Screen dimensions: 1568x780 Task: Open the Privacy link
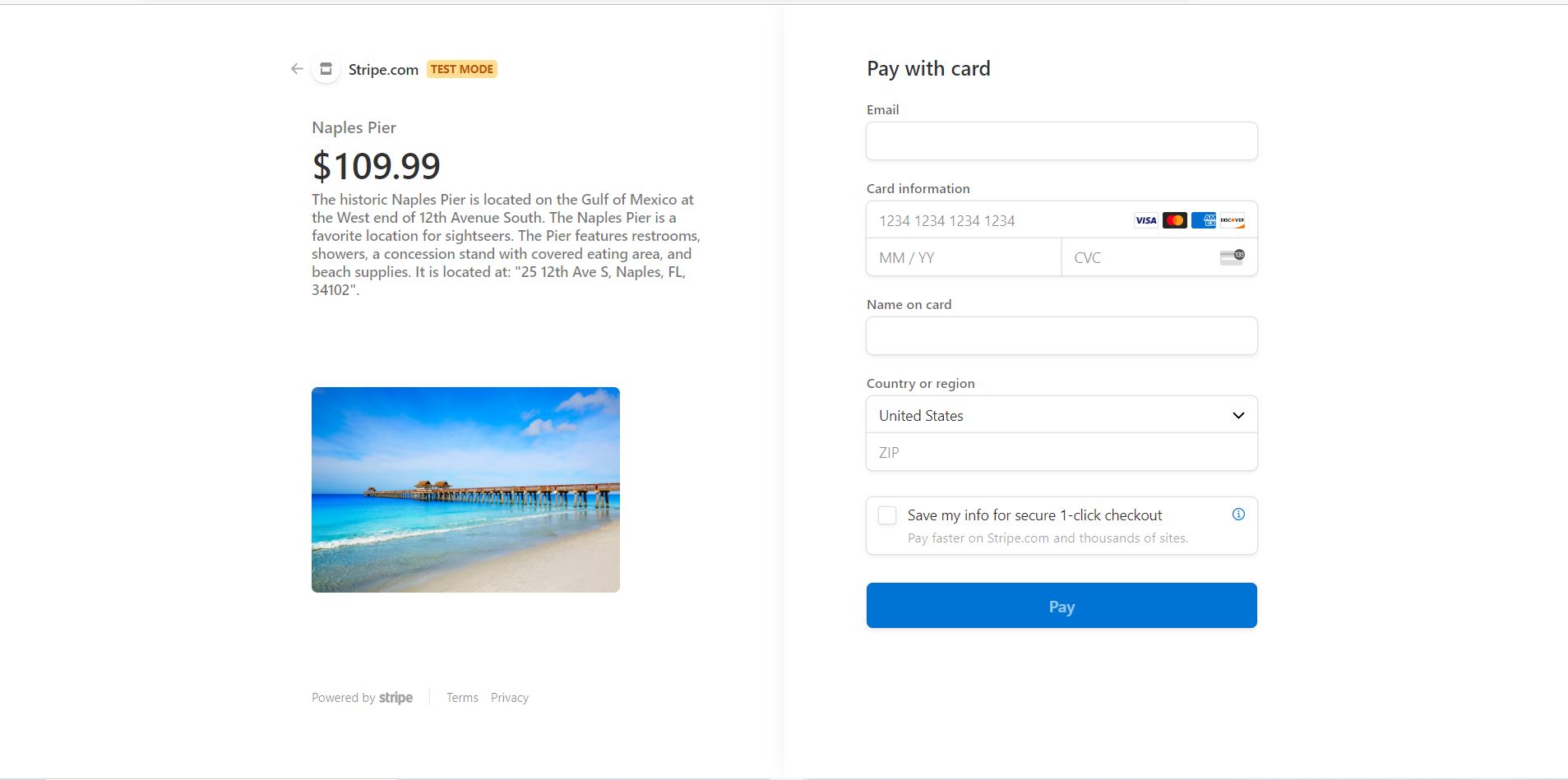tap(510, 698)
